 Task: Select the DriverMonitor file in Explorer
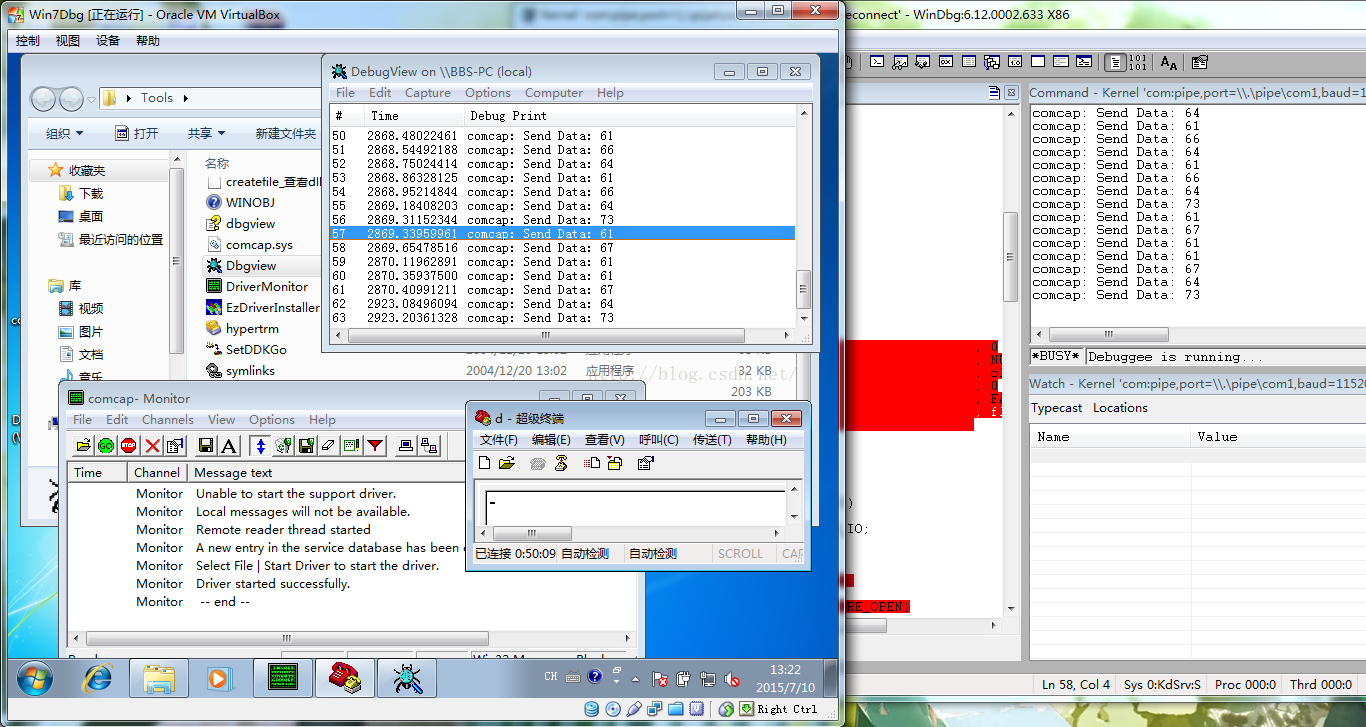pos(257,287)
